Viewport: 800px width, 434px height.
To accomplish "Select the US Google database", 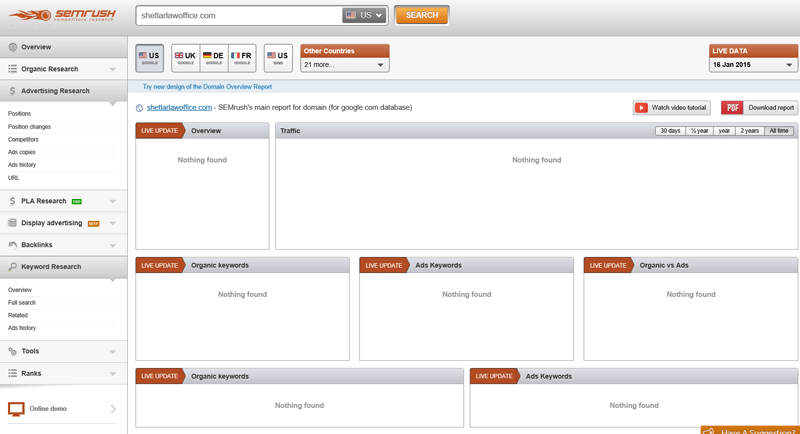I will (149, 58).
